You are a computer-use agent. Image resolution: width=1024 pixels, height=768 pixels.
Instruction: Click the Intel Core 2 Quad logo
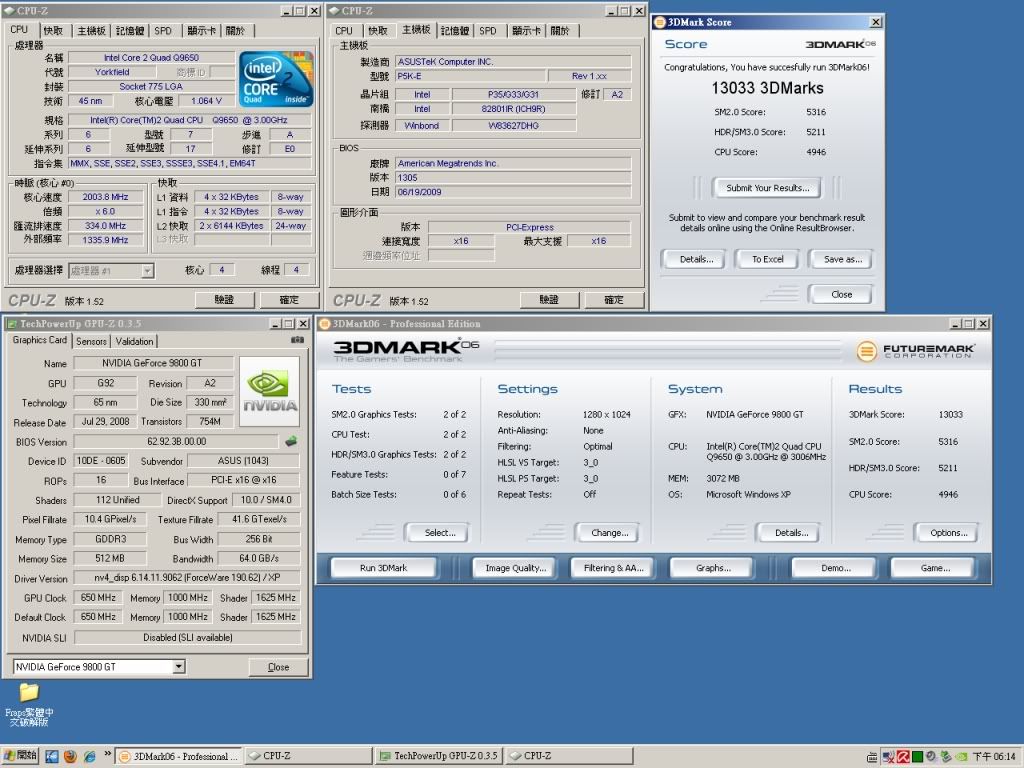[276, 79]
